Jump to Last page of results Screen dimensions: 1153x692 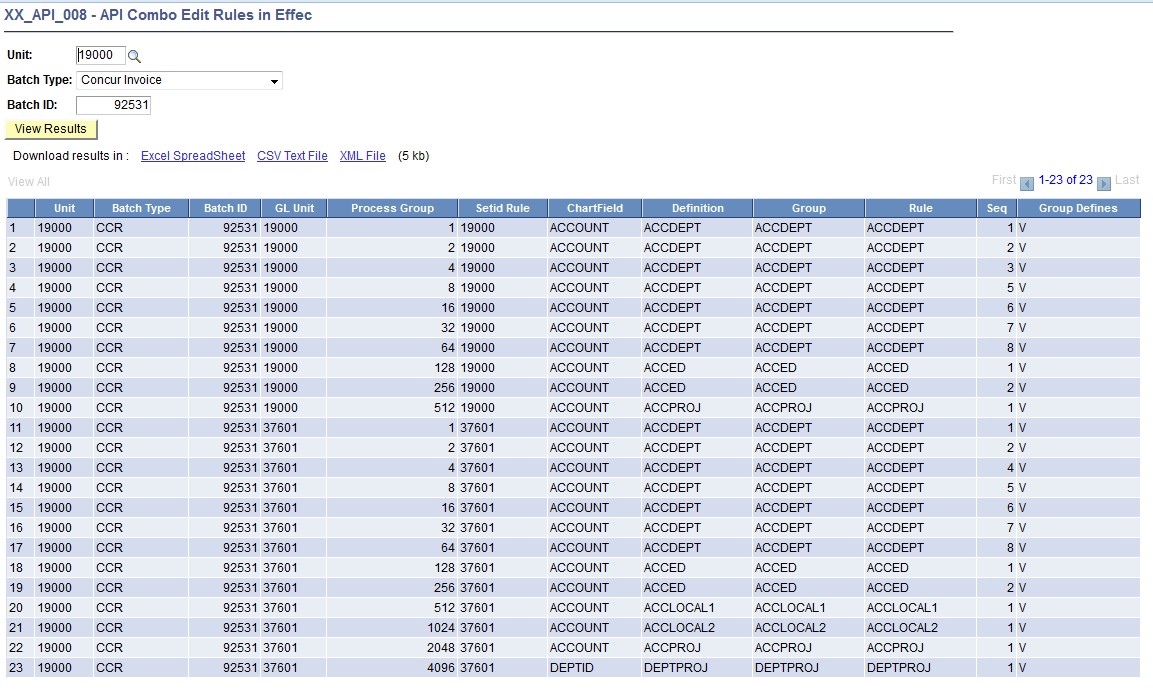pos(1127,180)
